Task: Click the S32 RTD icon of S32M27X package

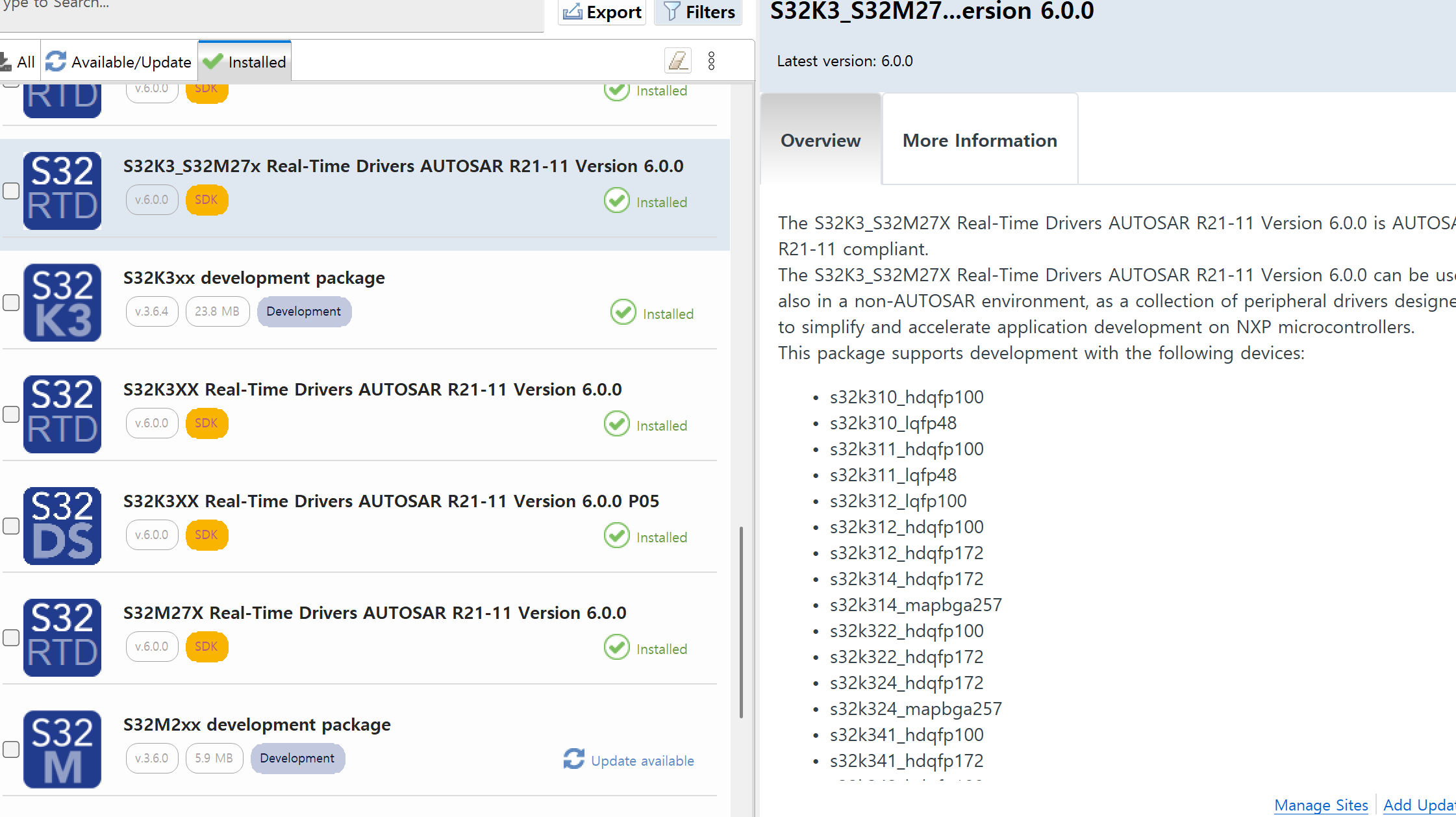Action: (62, 638)
